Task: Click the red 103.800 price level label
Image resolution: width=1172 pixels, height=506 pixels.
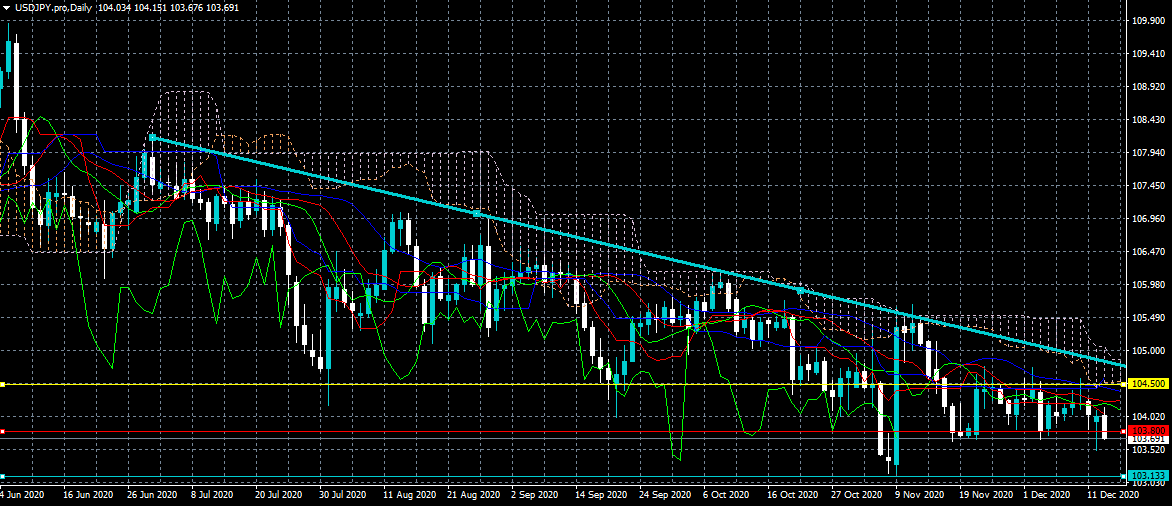Action: click(1147, 431)
